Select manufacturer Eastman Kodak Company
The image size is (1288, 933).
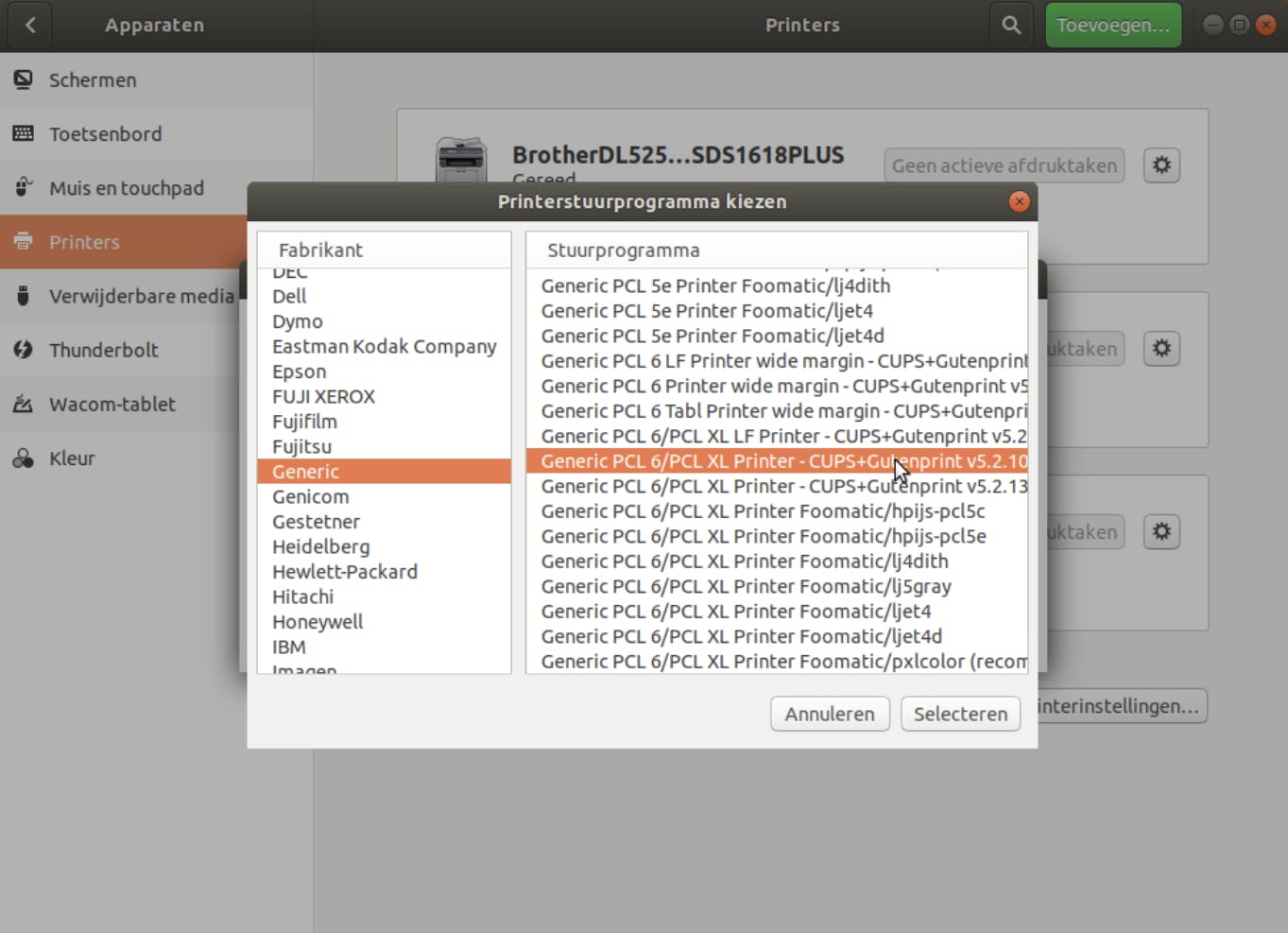384,347
